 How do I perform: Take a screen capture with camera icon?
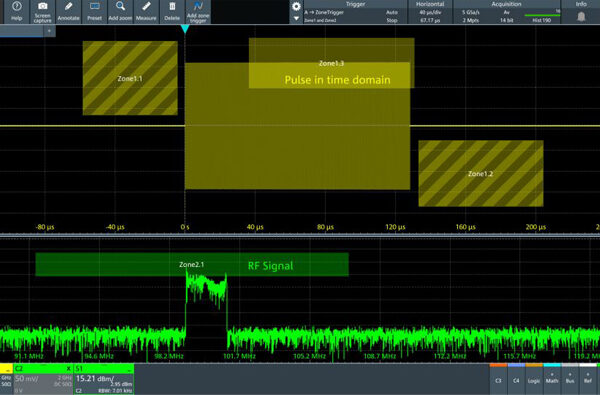[x=42, y=11]
